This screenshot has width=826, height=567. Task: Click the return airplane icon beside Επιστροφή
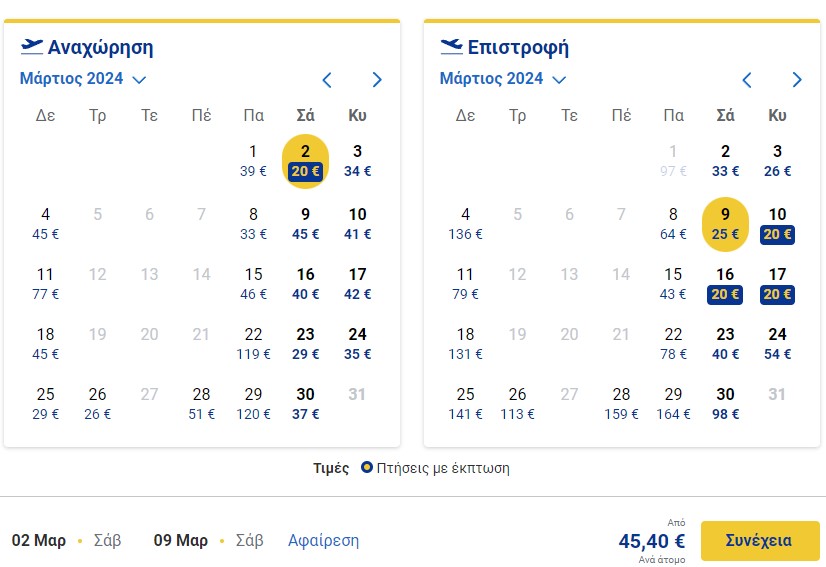click(451, 46)
